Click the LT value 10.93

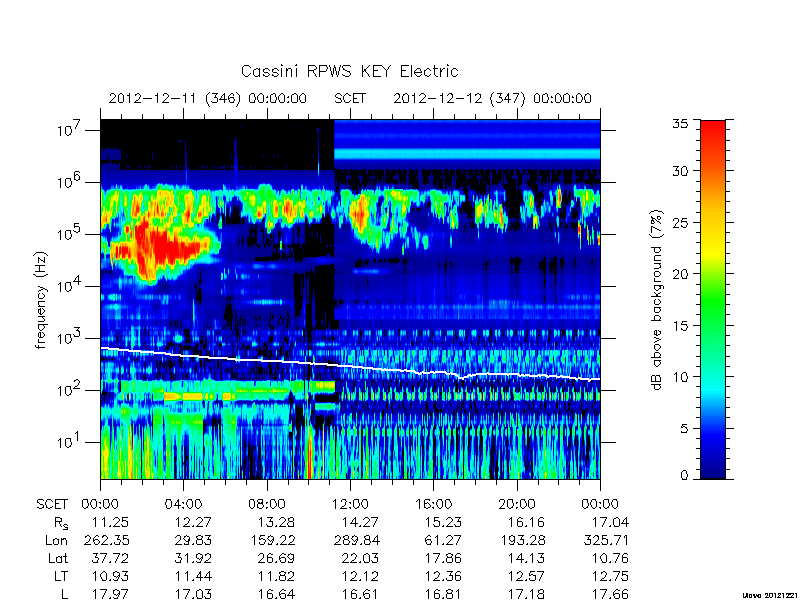click(x=110, y=576)
